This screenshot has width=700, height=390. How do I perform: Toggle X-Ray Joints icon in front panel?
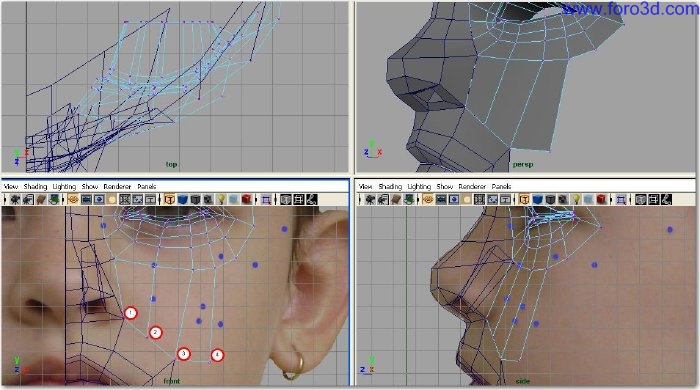click(311, 199)
